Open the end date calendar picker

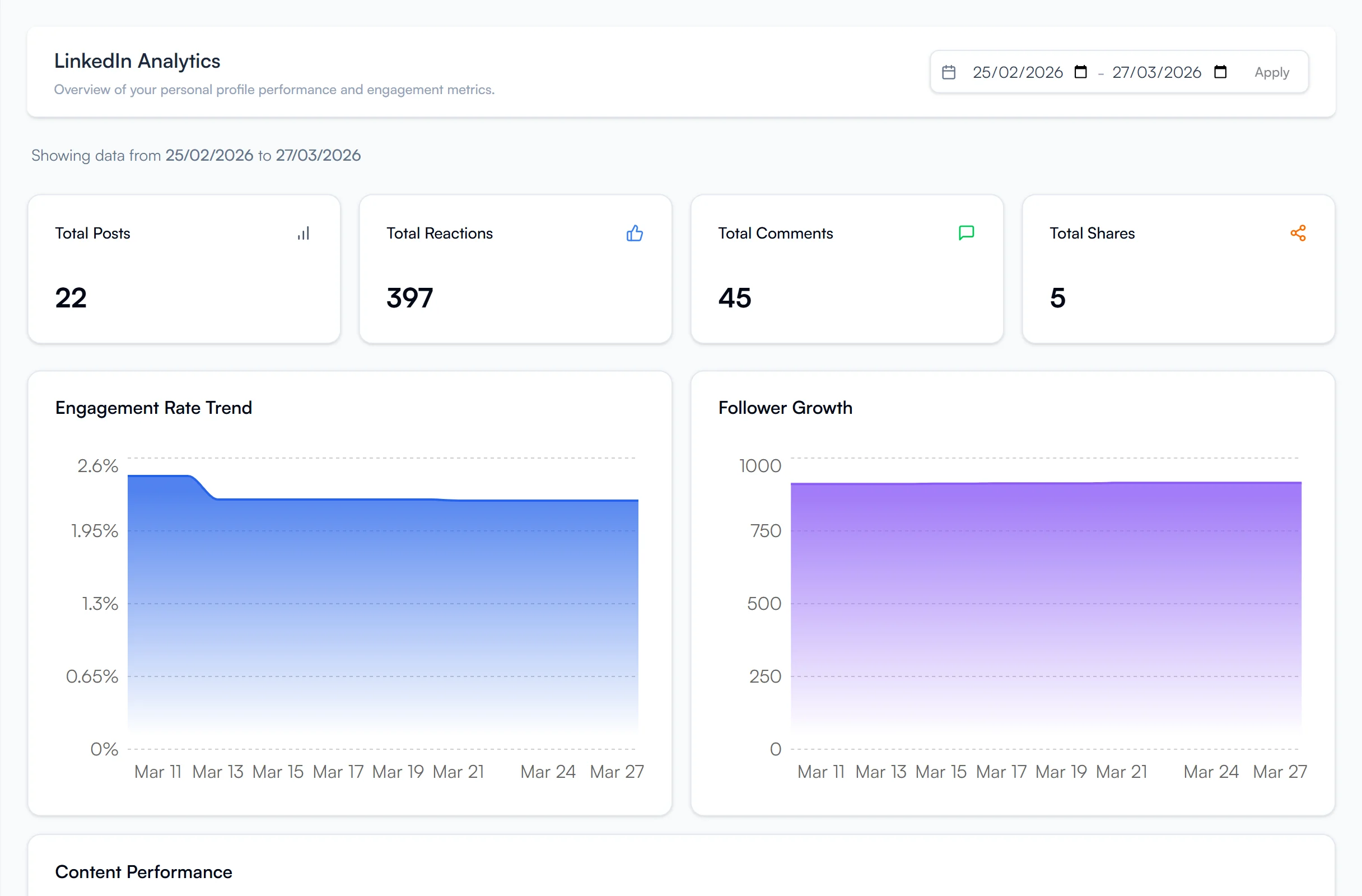[1220, 72]
